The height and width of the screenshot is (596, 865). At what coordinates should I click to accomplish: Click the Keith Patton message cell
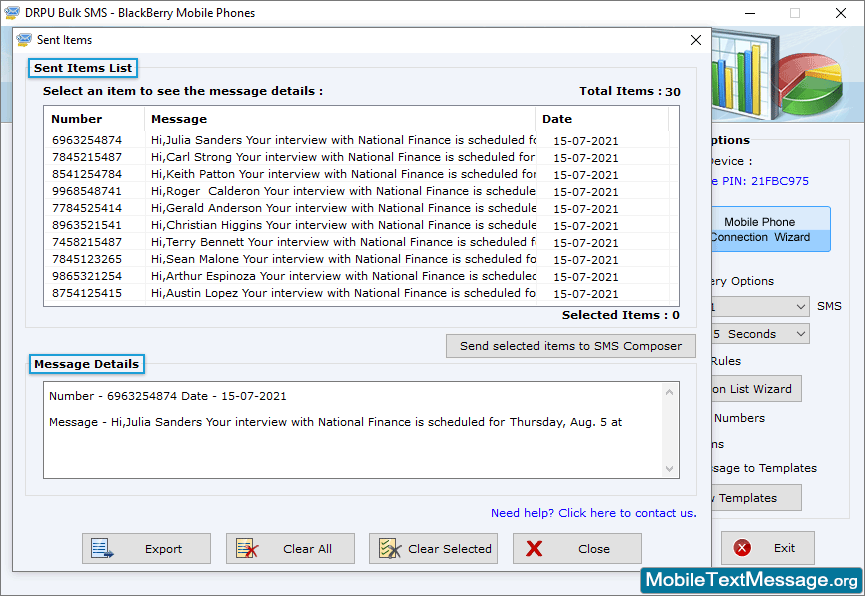(343, 174)
